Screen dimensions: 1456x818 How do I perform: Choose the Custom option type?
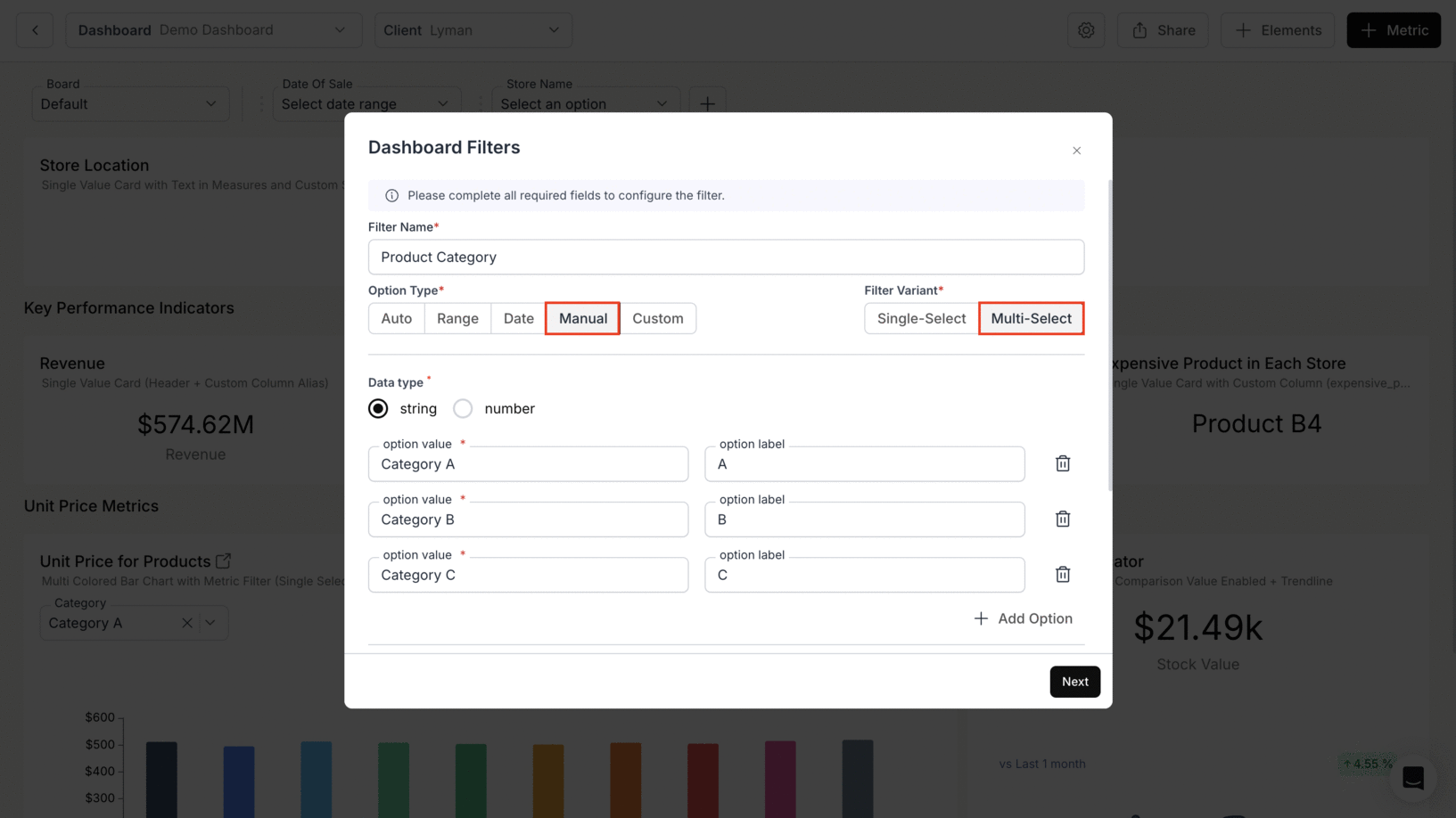pyautogui.click(x=657, y=318)
